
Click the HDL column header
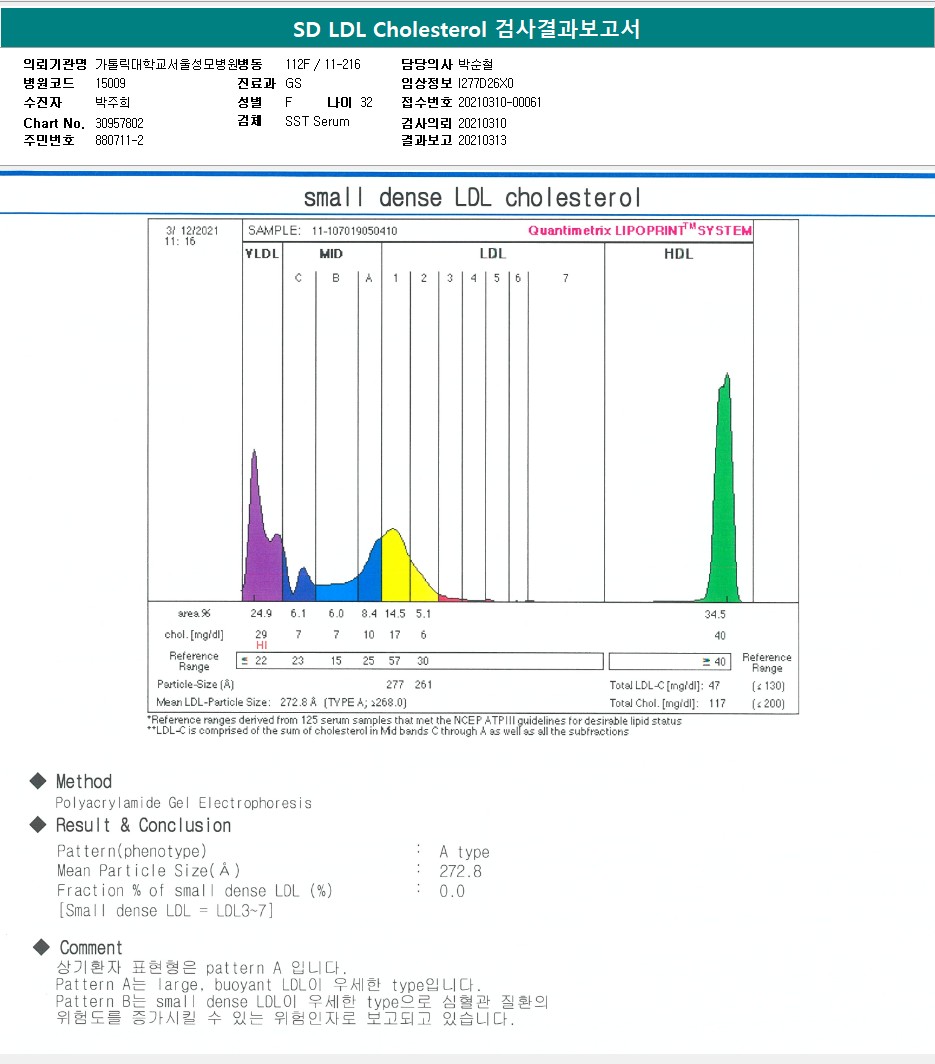coord(679,254)
